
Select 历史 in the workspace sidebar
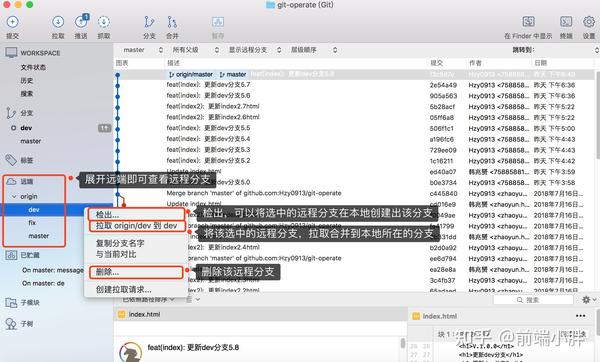27,80
